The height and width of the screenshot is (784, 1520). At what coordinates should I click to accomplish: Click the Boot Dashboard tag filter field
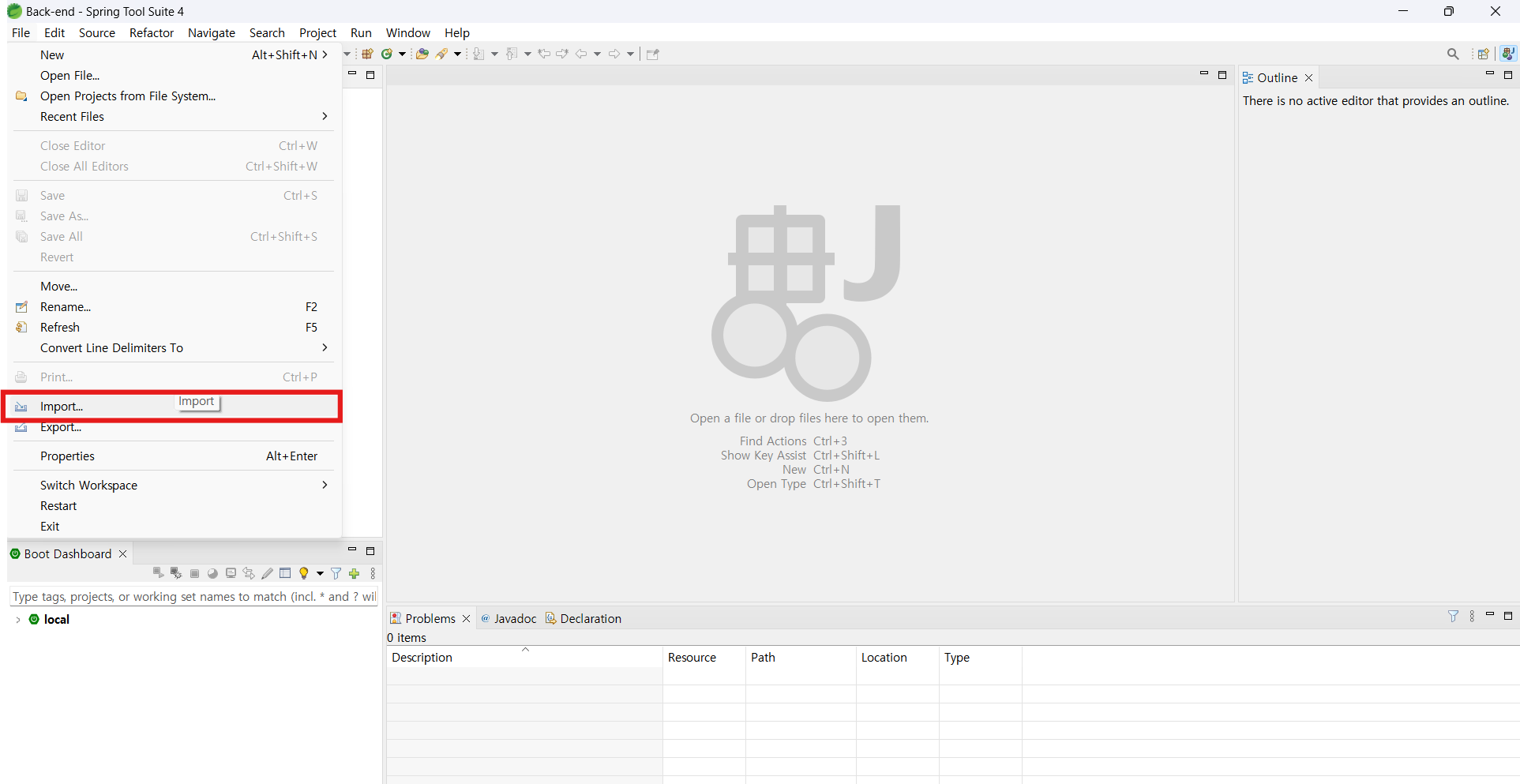(193, 597)
